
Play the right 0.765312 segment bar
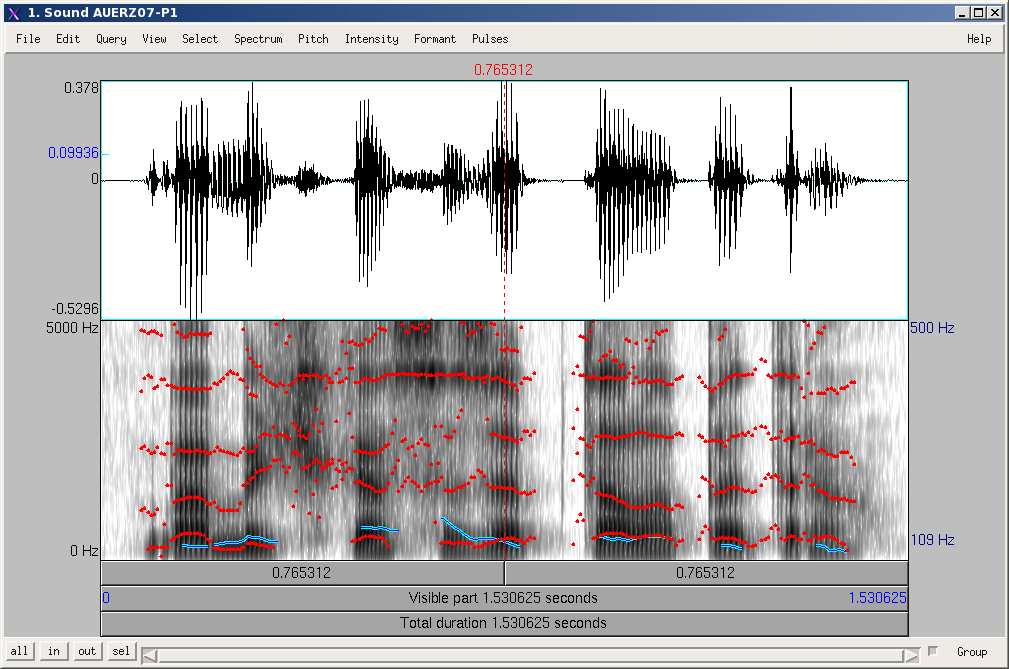pyautogui.click(x=707, y=573)
